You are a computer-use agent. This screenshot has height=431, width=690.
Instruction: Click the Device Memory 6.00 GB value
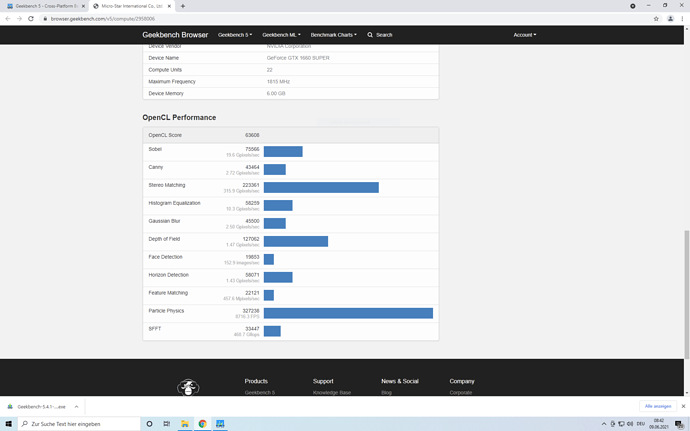(x=276, y=93)
